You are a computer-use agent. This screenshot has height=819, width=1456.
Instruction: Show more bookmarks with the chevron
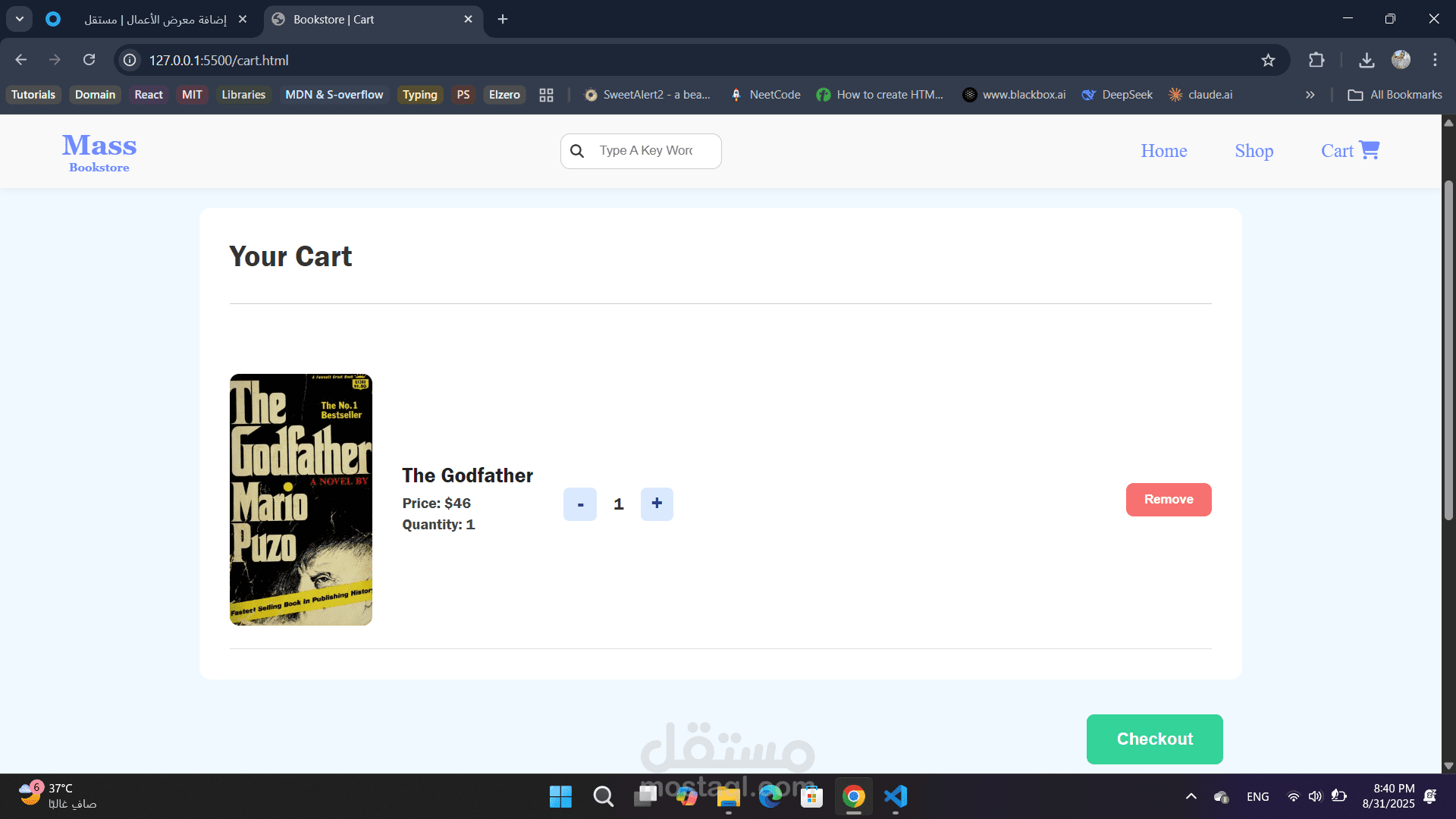tap(1310, 95)
